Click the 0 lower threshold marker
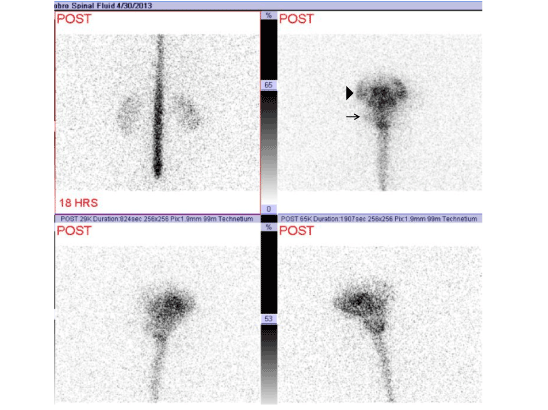Viewport: 548px width, 410px height. [268, 209]
